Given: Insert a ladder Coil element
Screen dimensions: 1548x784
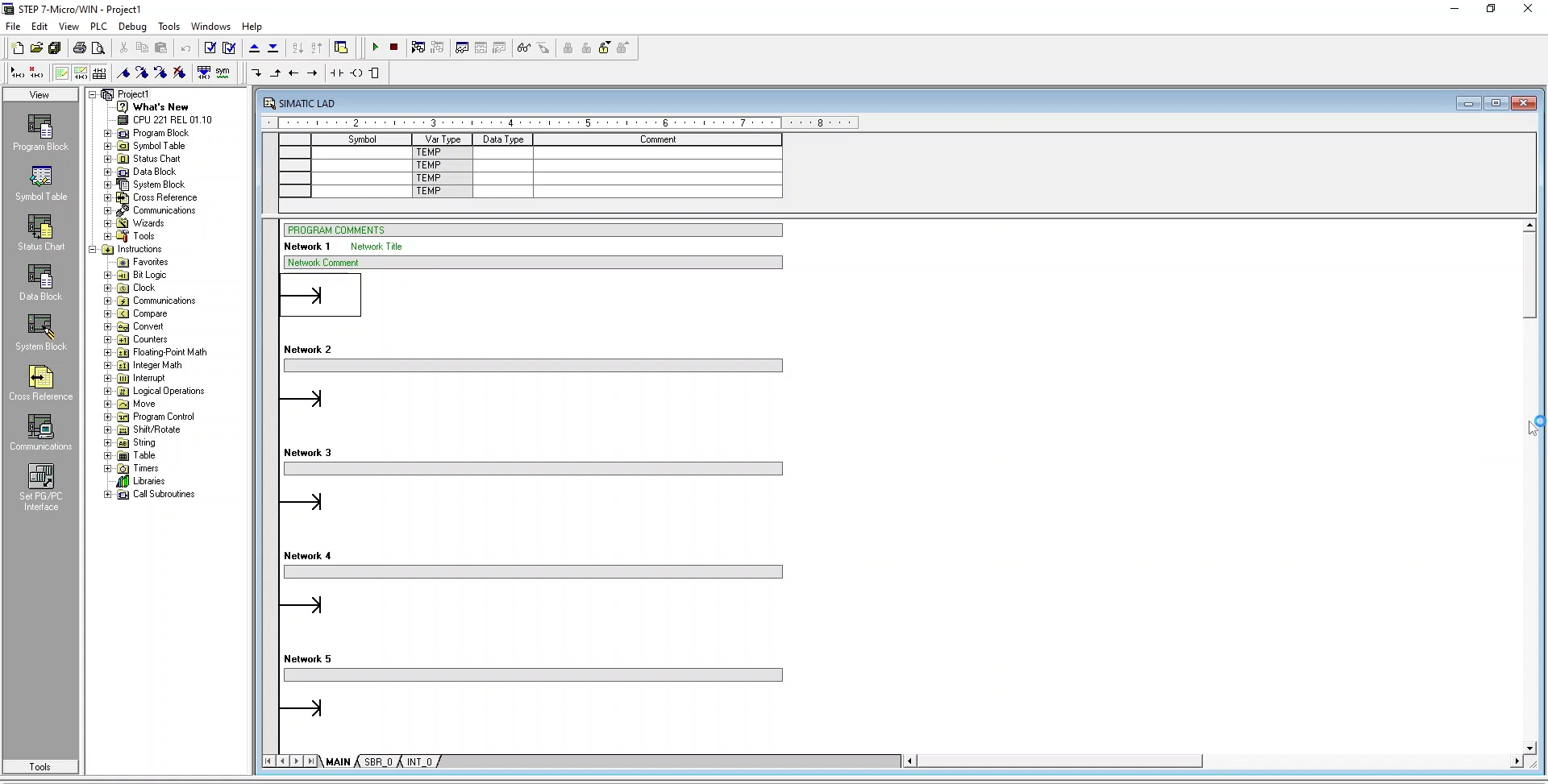Looking at the screenshot, I should point(357,73).
